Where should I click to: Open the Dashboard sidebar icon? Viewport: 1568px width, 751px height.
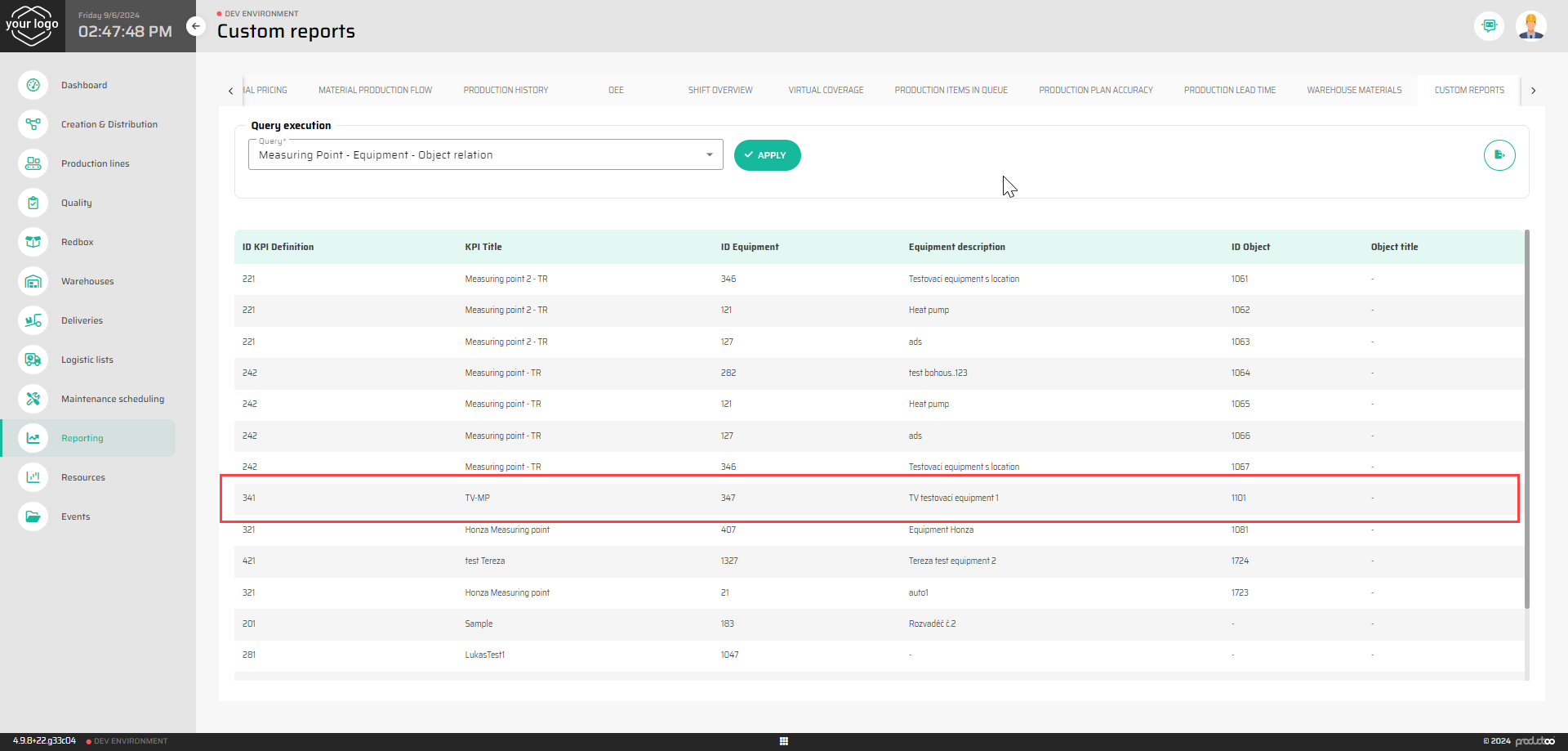click(x=33, y=85)
